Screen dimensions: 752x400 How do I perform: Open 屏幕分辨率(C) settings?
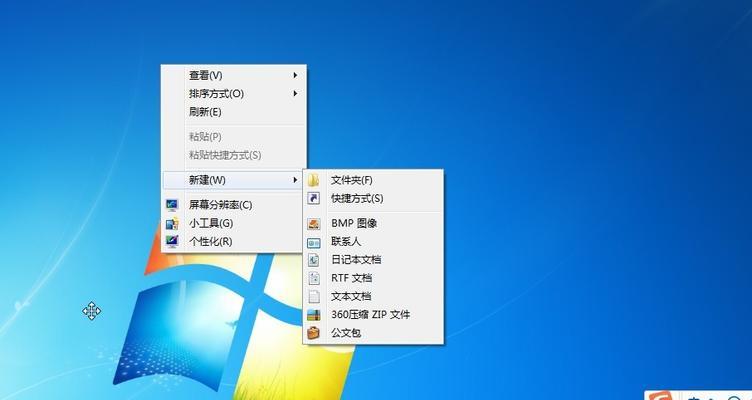click(234, 205)
